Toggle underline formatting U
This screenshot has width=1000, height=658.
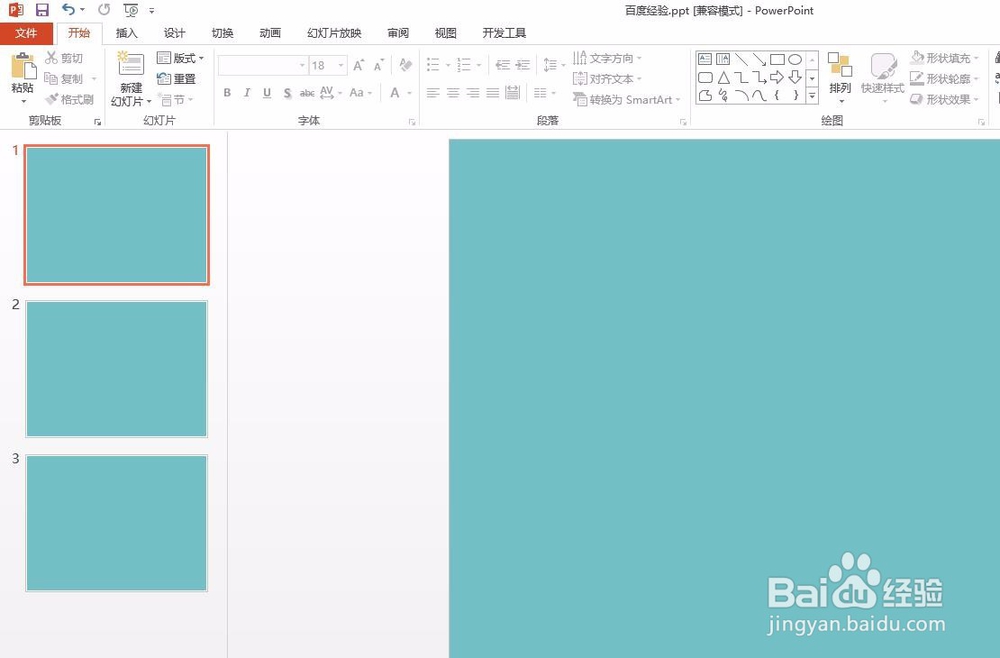(267, 93)
